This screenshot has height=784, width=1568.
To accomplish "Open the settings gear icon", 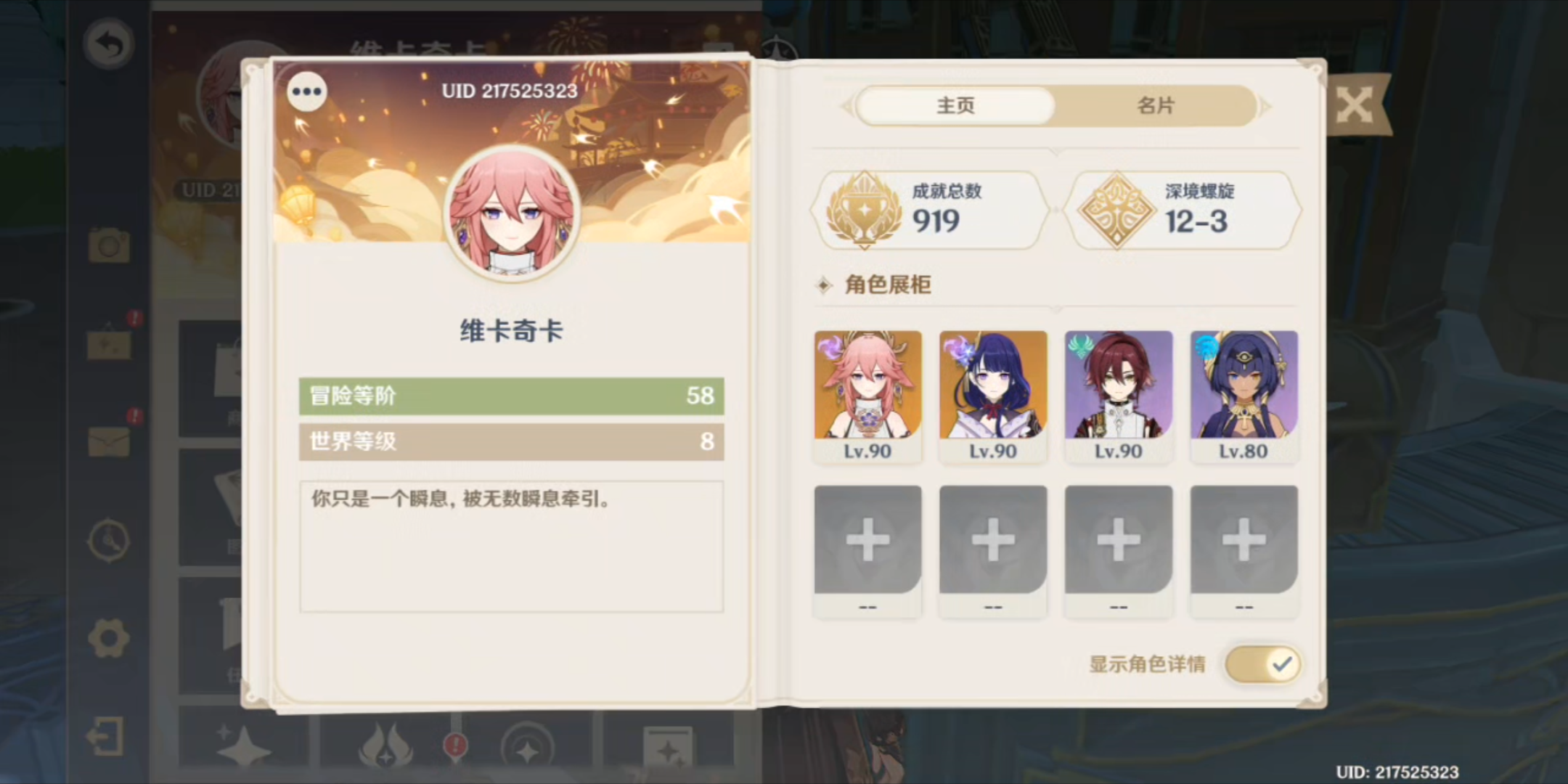I will (x=109, y=638).
